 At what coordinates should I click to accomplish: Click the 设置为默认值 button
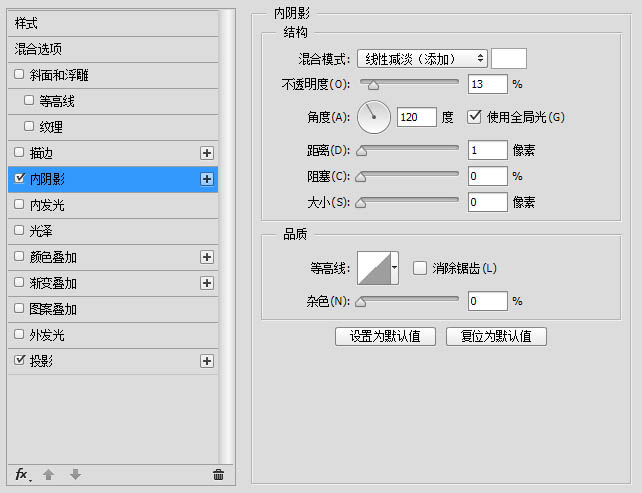[x=385, y=336]
